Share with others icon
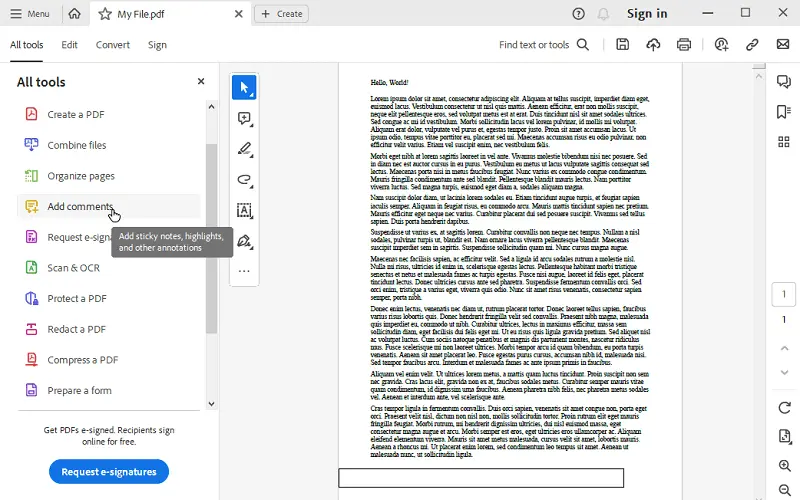Image resolution: width=800 pixels, height=500 pixels. [721, 45]
